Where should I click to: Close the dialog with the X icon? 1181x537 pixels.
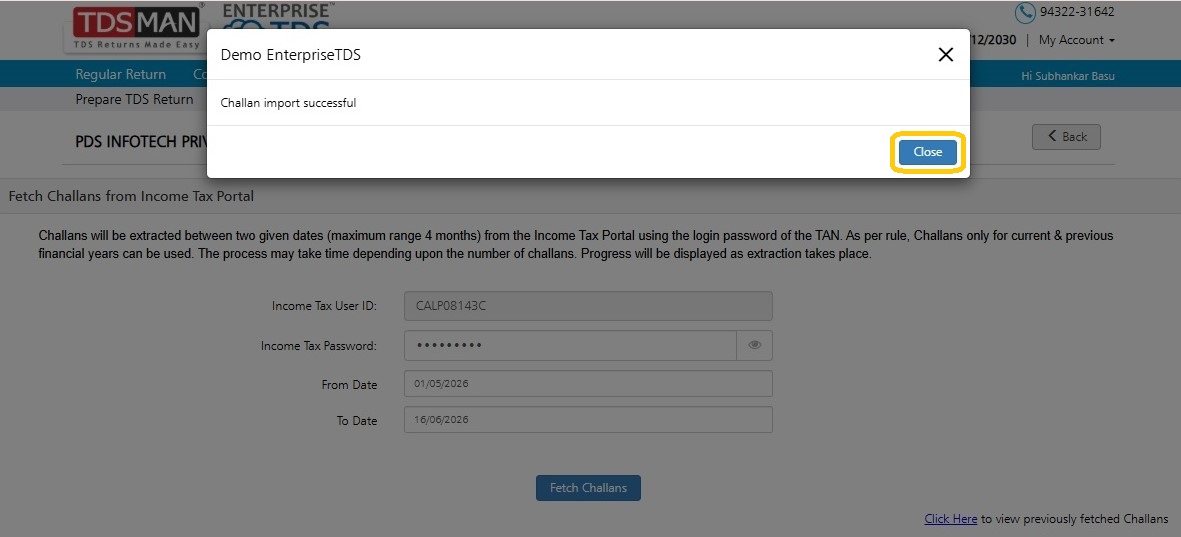945,54
